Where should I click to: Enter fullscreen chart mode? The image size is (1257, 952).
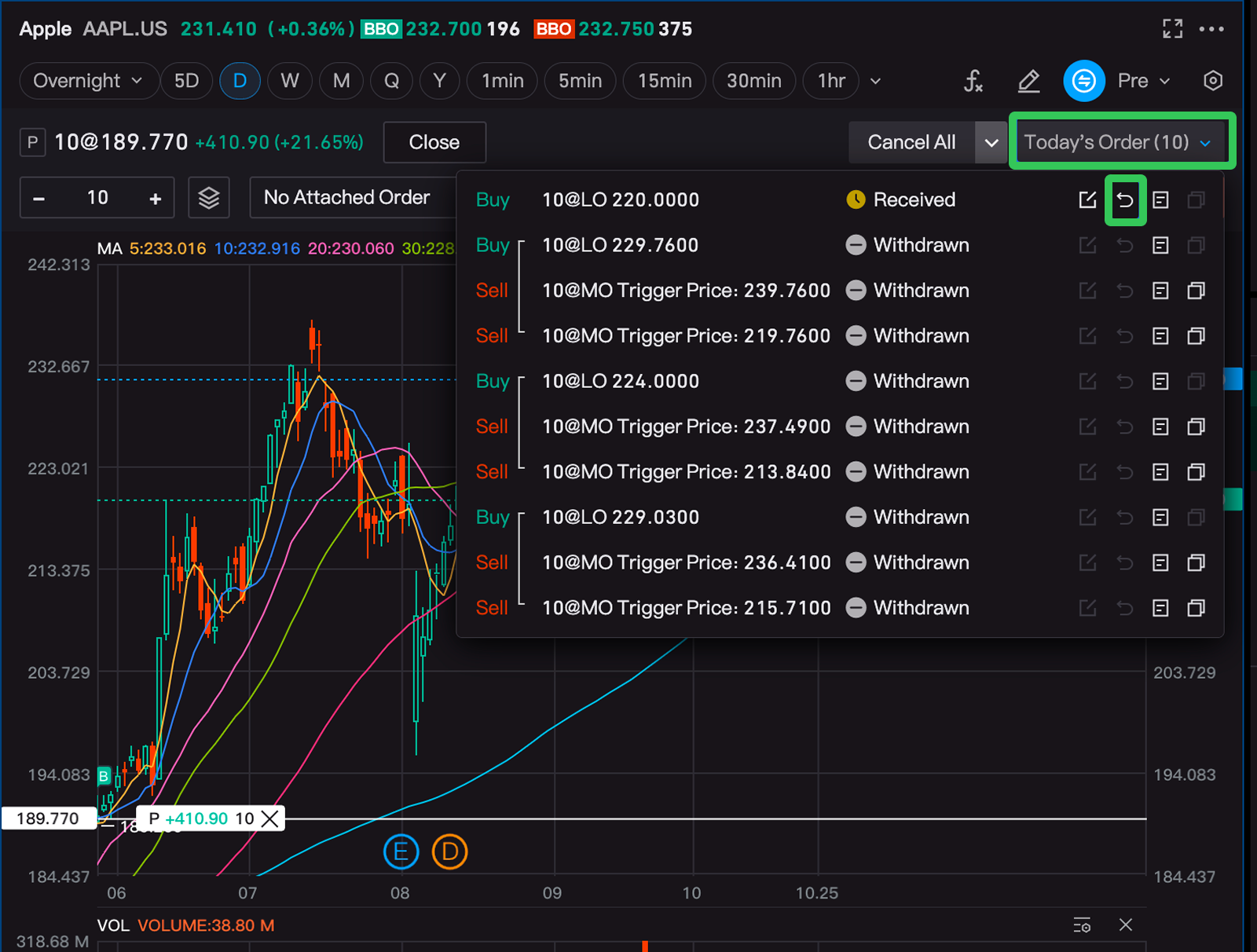(1172, 29)
